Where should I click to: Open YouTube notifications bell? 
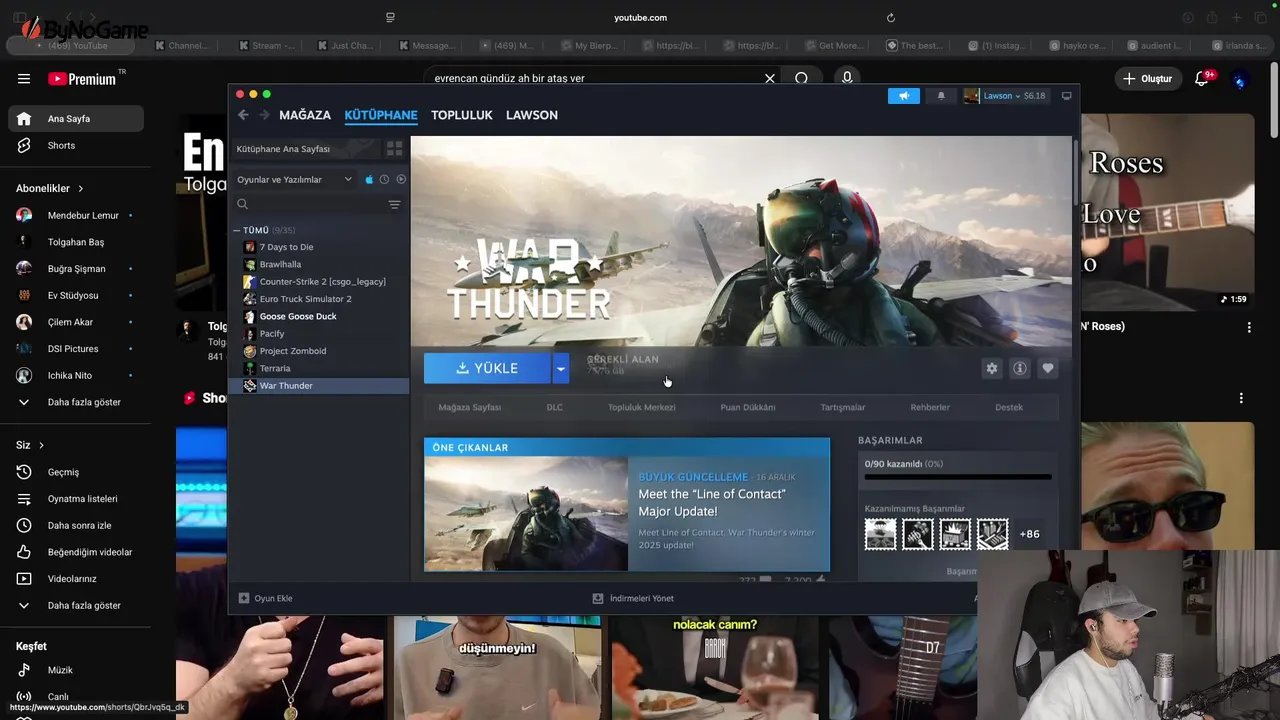[x=1202, y=79]
